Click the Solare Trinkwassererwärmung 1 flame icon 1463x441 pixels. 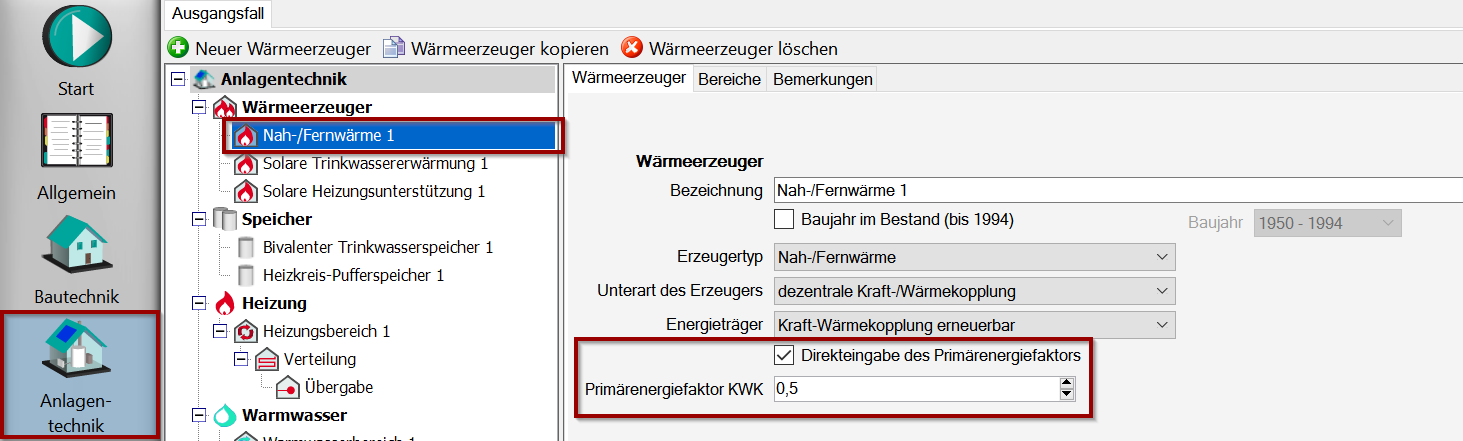(245, 163)
